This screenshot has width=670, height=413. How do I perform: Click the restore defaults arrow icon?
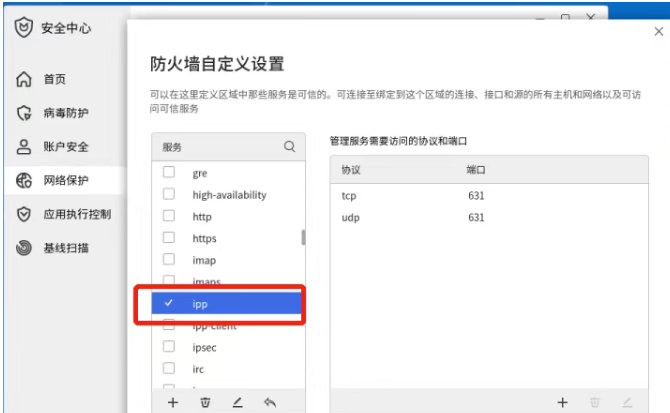click(x=269, y=402)
